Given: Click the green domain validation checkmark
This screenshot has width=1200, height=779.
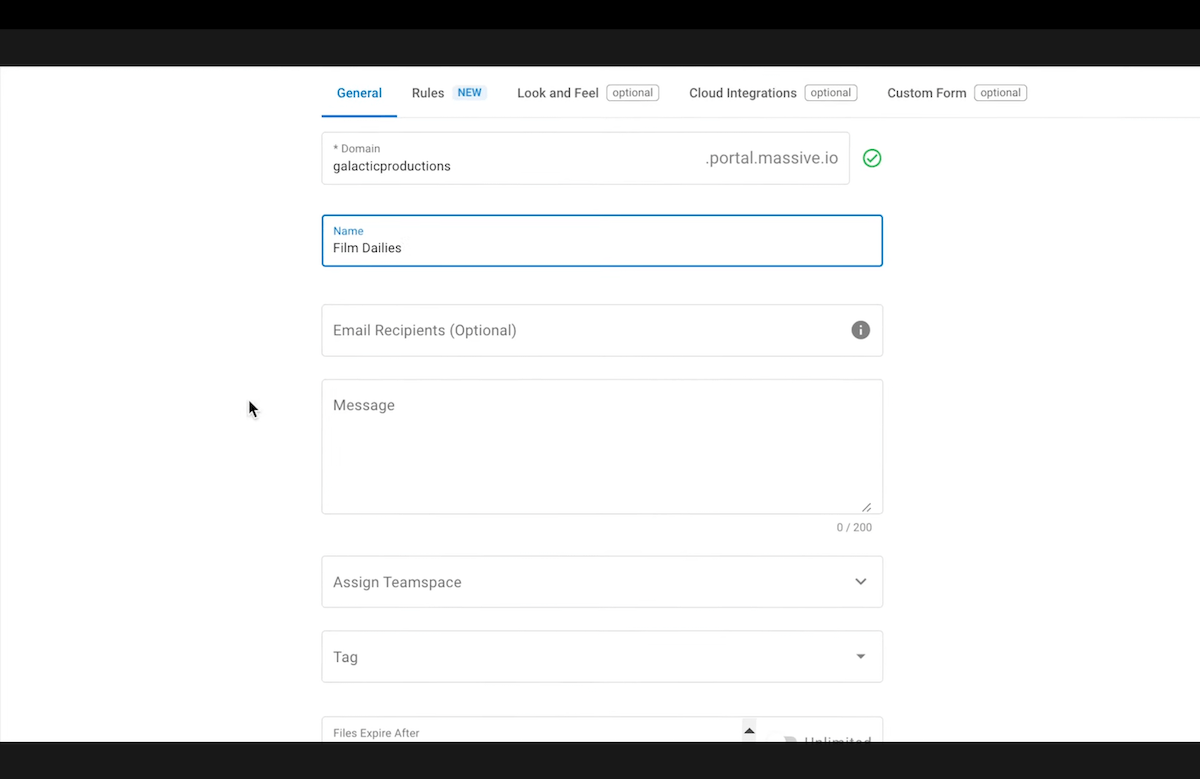Looking at the screenshot, I should (x=872, y=158).
